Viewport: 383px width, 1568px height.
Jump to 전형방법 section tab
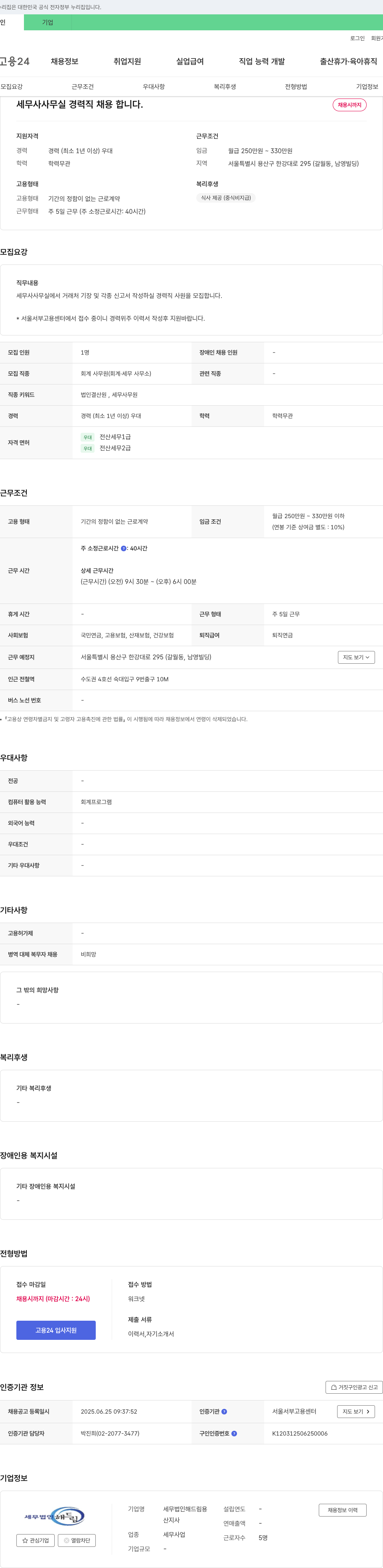(x=296, y=87)
